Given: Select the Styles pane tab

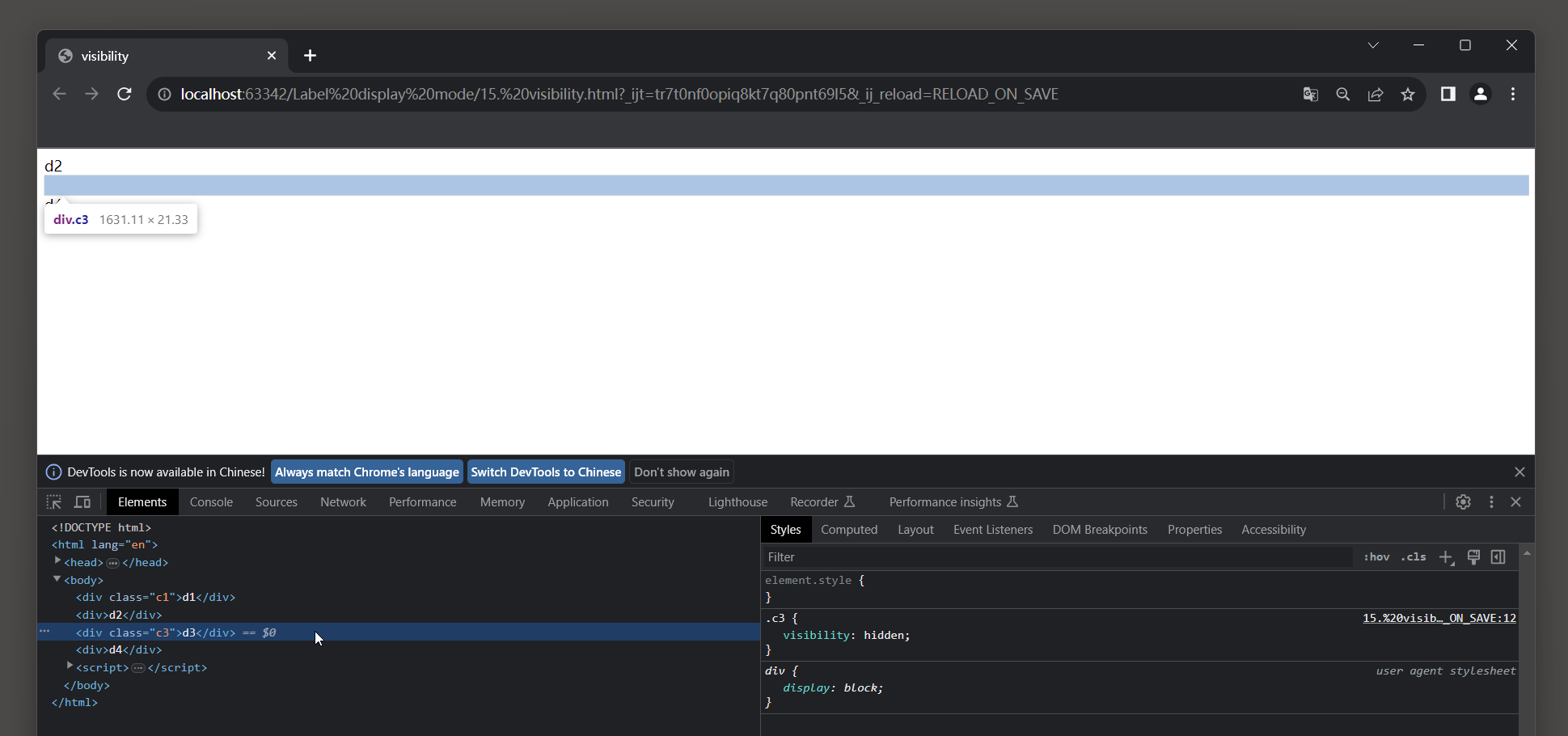Looking at the screenshot, I should pos(785,530).
